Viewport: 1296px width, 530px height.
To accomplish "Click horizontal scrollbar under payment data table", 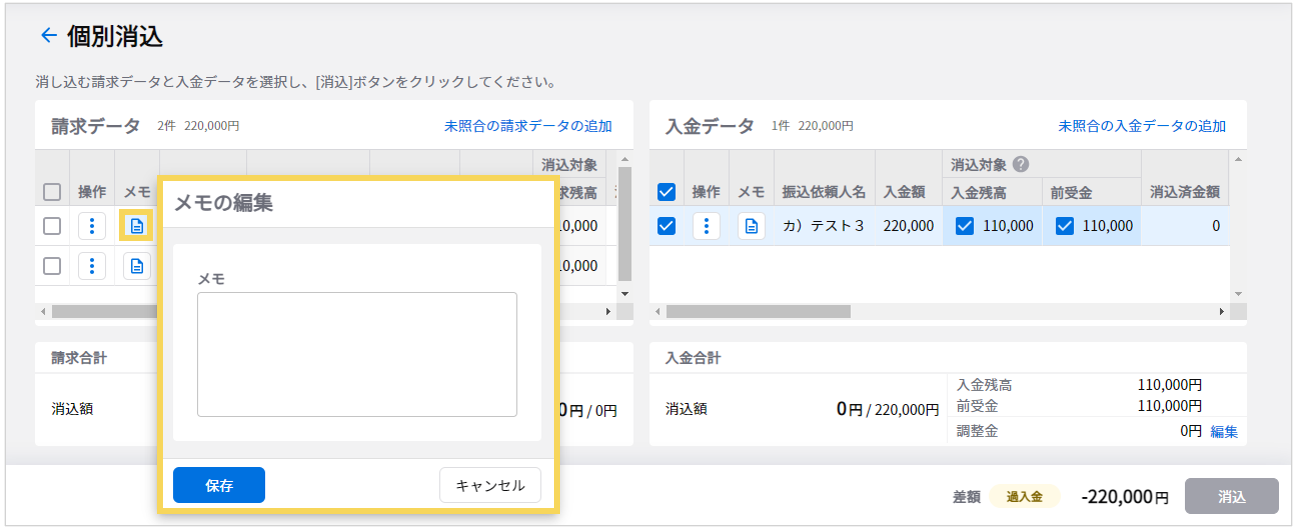I will click(x=758, y=312).
